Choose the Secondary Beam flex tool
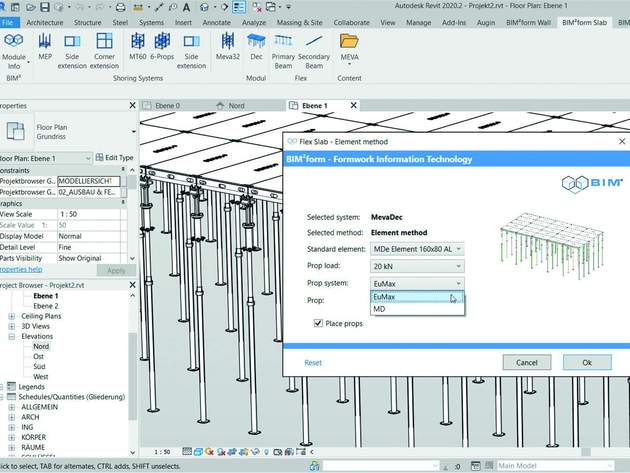Image resolution: width=630 pixels, height=473 pixels. tap(314, 51)
